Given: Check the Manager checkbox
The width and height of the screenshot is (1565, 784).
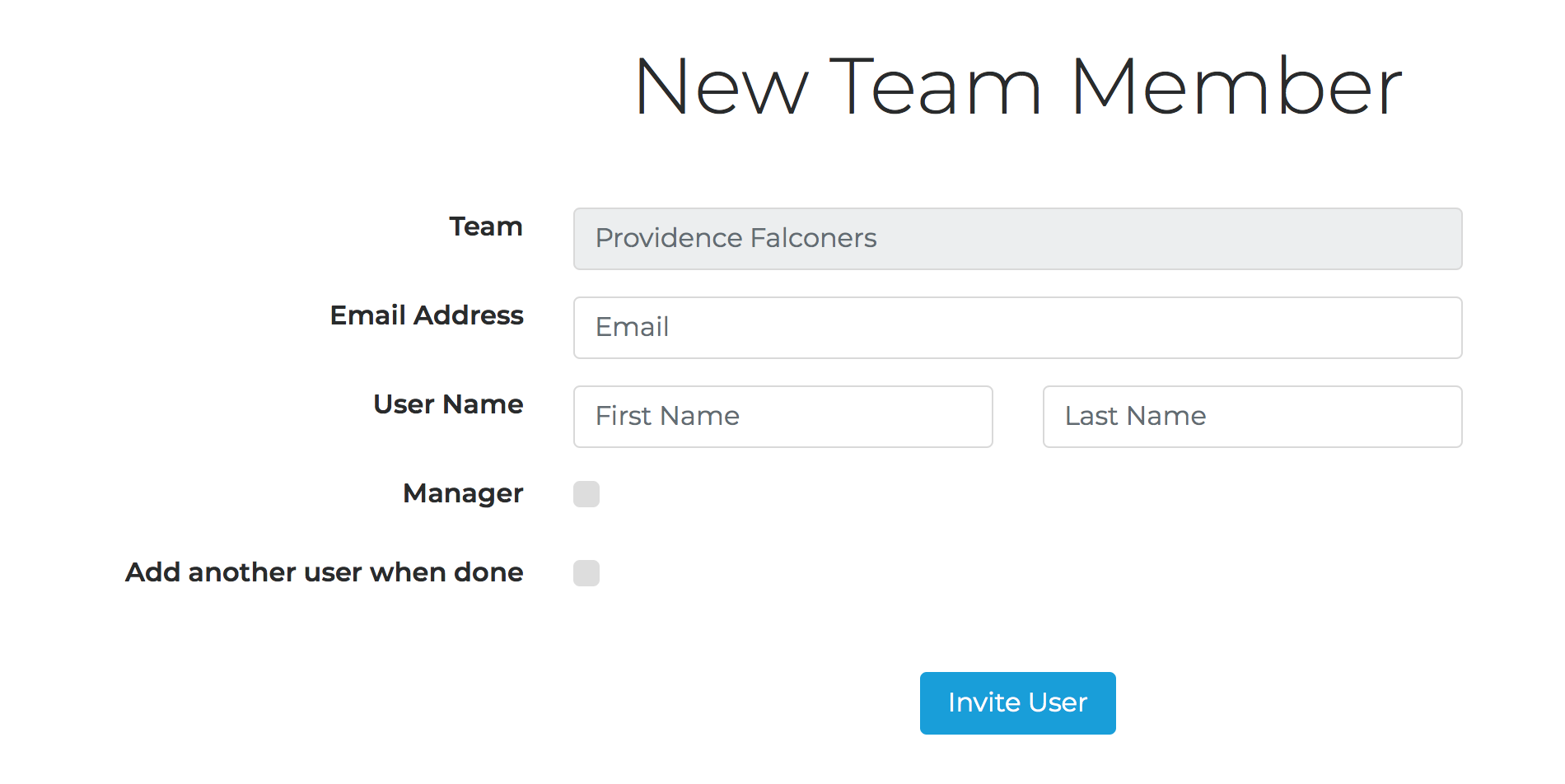Looking at the screenshot, I should (586, 494).
